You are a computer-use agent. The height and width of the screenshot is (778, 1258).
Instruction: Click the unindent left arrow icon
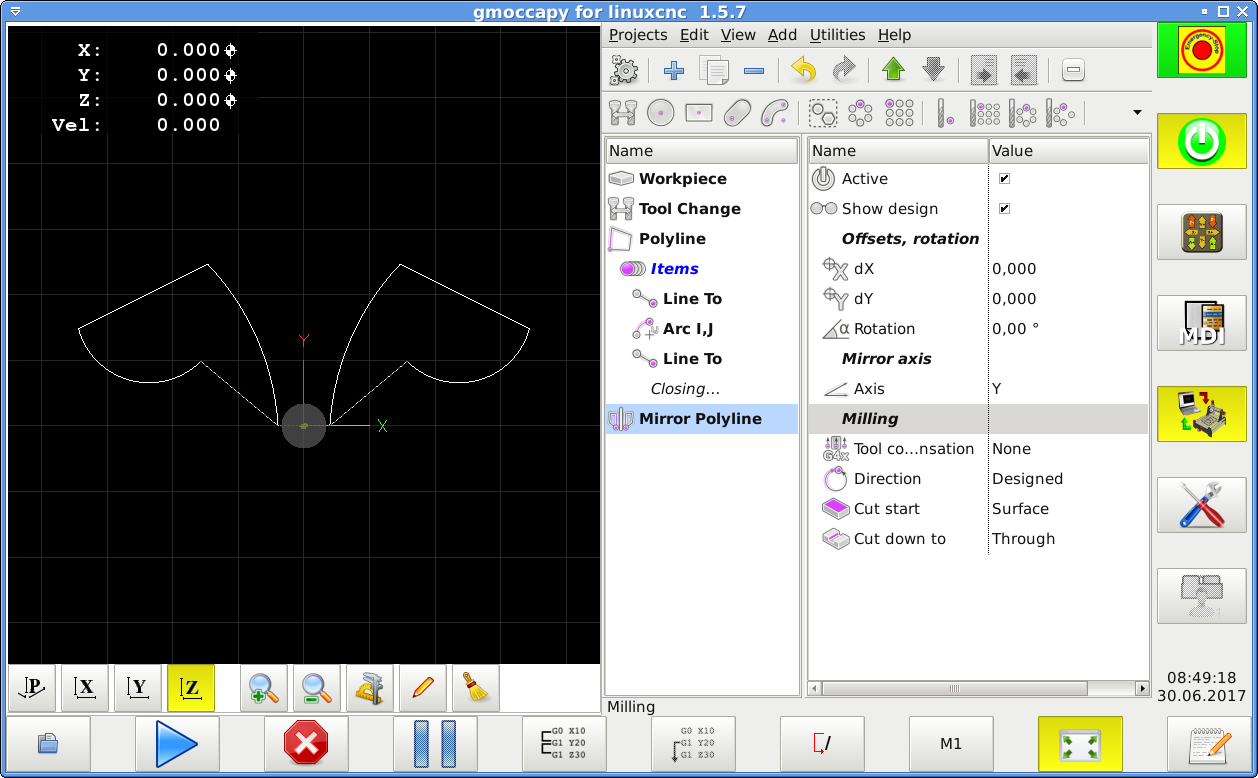pyautogui.click(x=1023, y=70)
